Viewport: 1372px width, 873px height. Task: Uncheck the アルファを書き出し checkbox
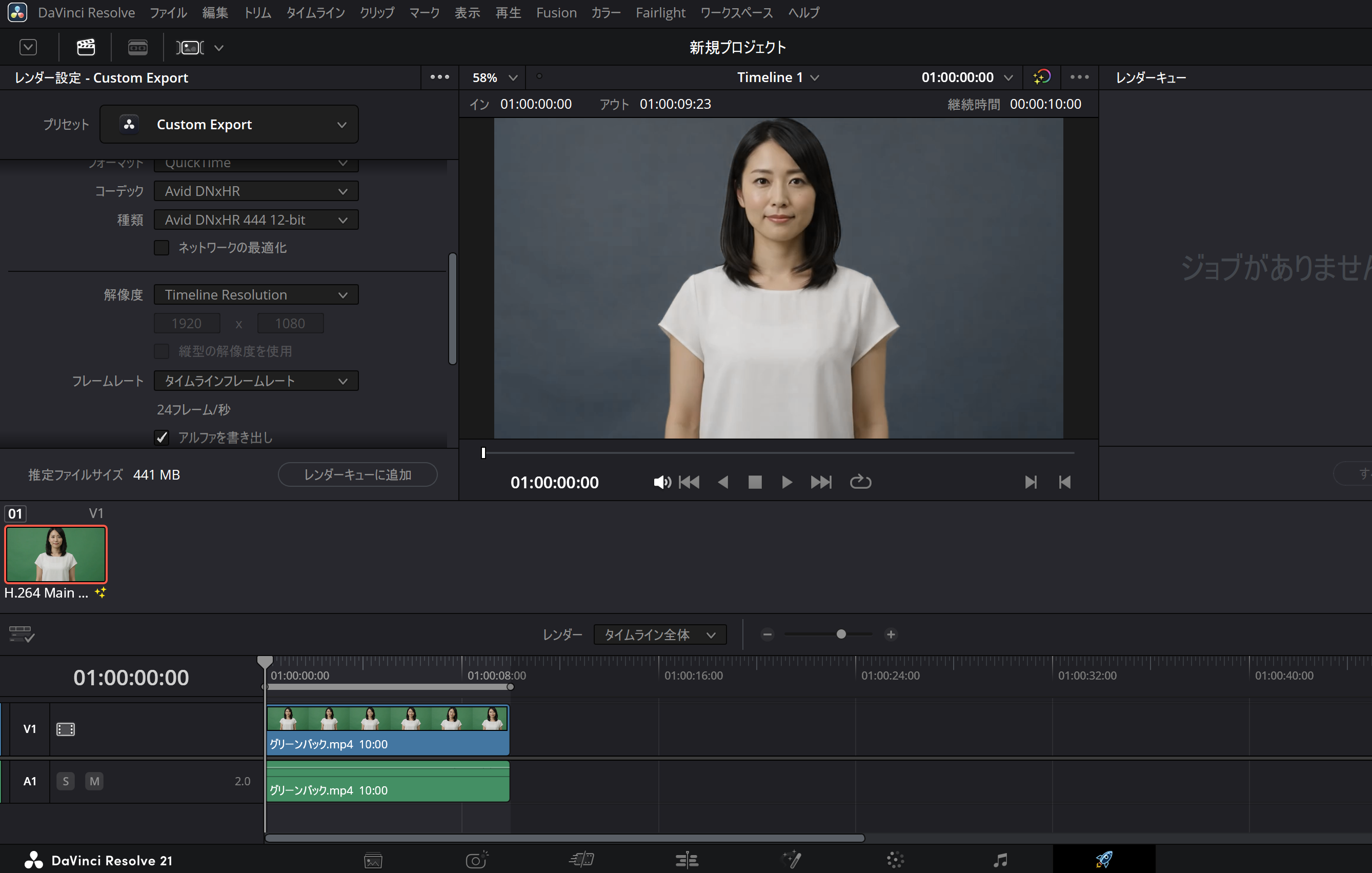pos(161,437)
